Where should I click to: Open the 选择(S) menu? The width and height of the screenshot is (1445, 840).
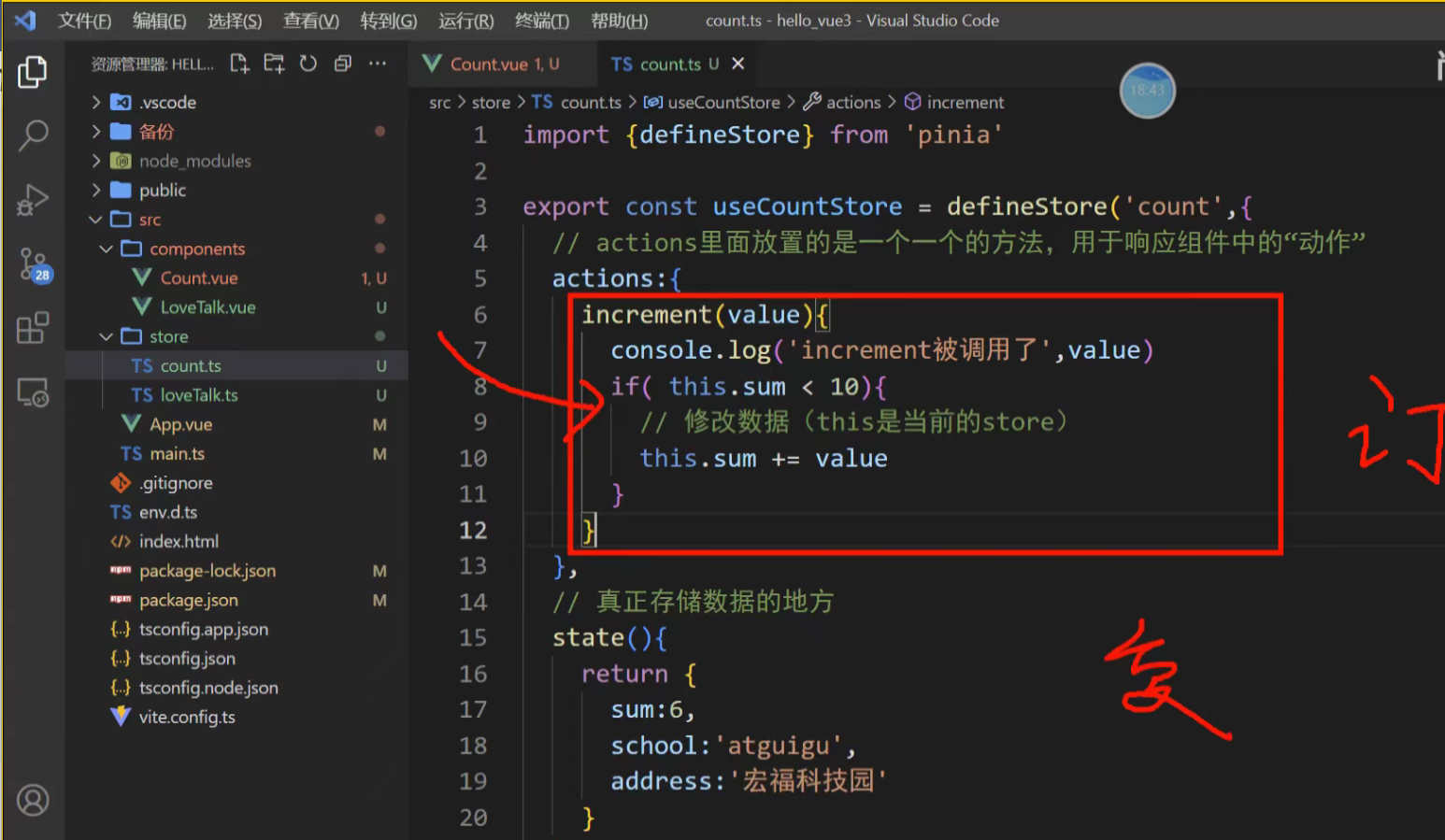[235, 21]
